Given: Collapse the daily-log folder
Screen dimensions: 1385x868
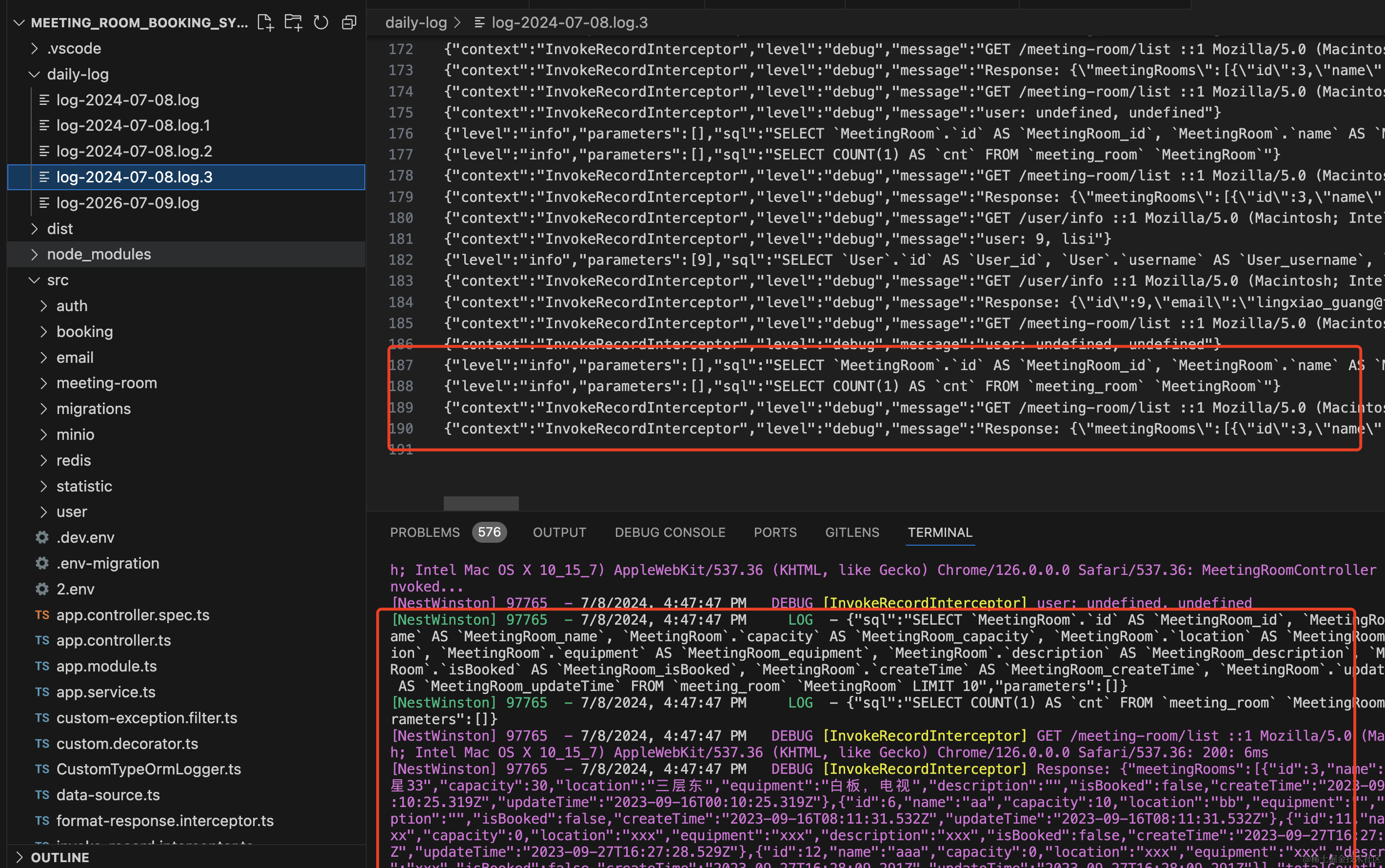Looking at the screenshot, I should (x=35, y=74).
